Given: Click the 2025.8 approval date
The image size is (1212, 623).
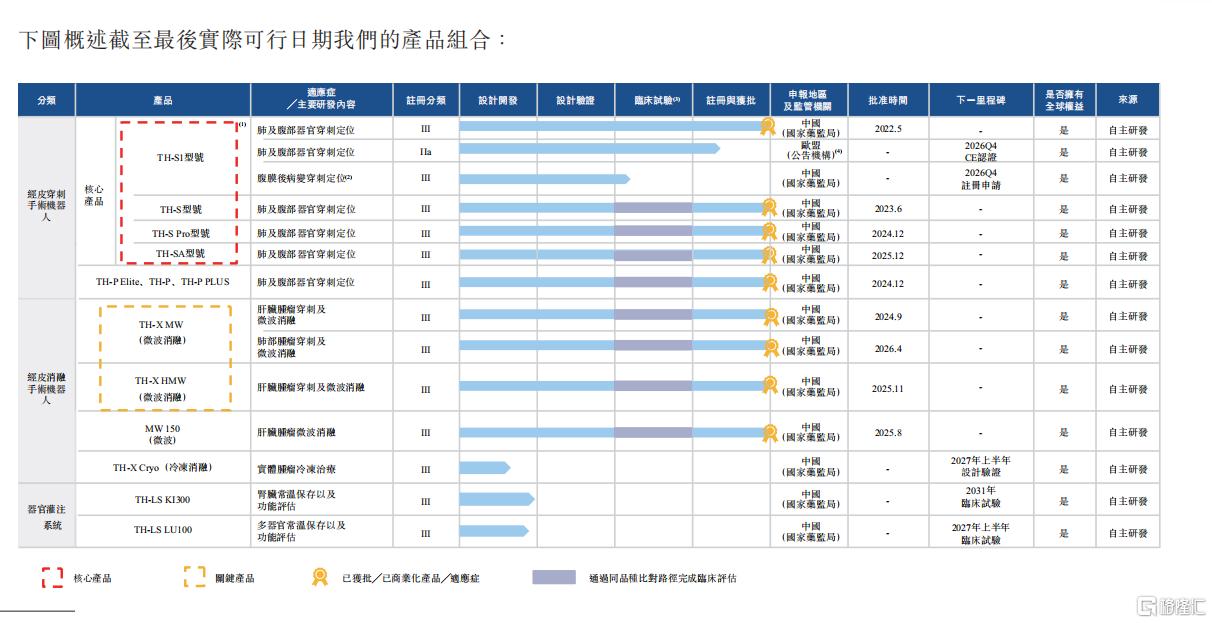Looking at the screenshot, I should click(x=888, y=433).
